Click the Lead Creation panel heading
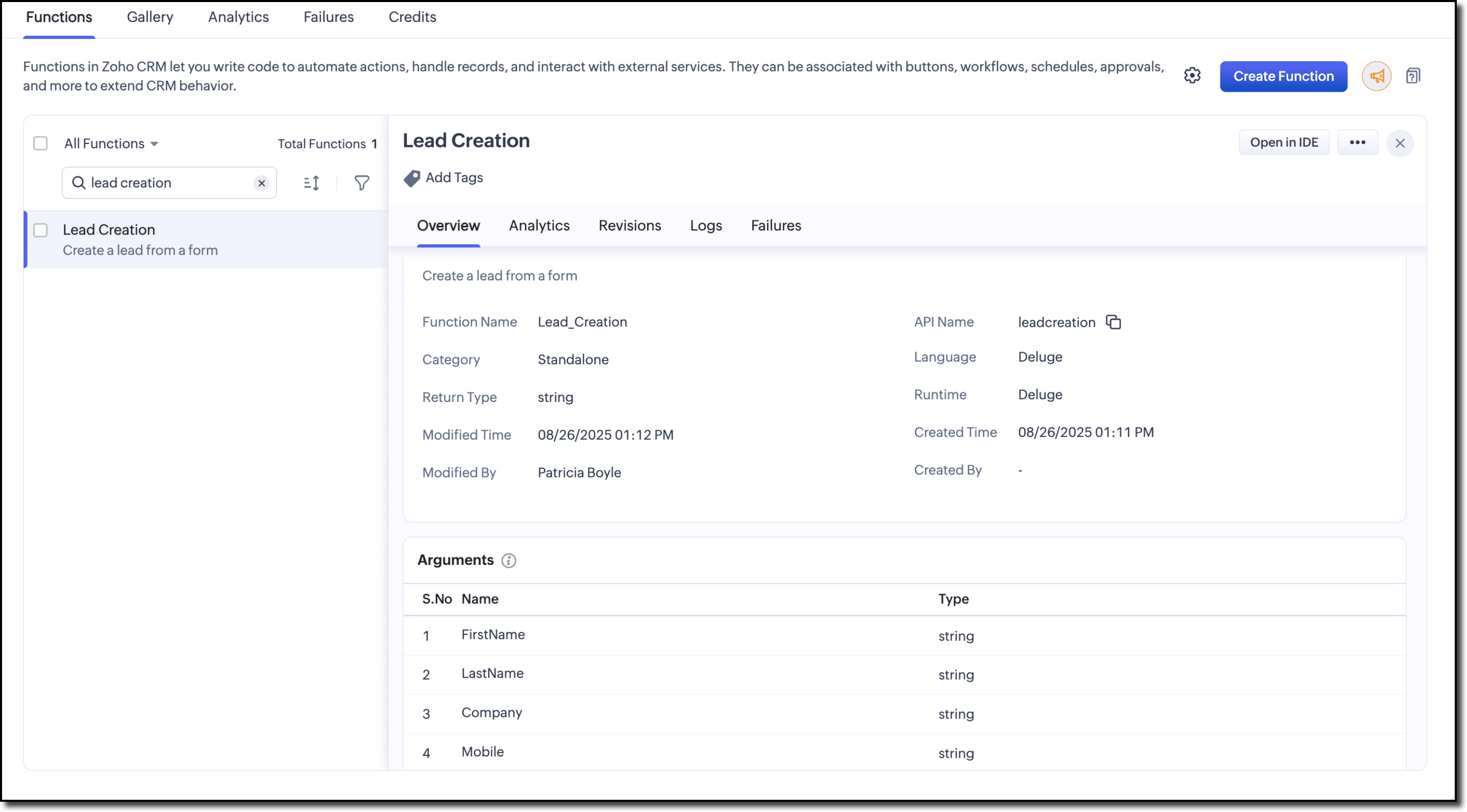This screenshot has width=1467, height=812. 466,140
